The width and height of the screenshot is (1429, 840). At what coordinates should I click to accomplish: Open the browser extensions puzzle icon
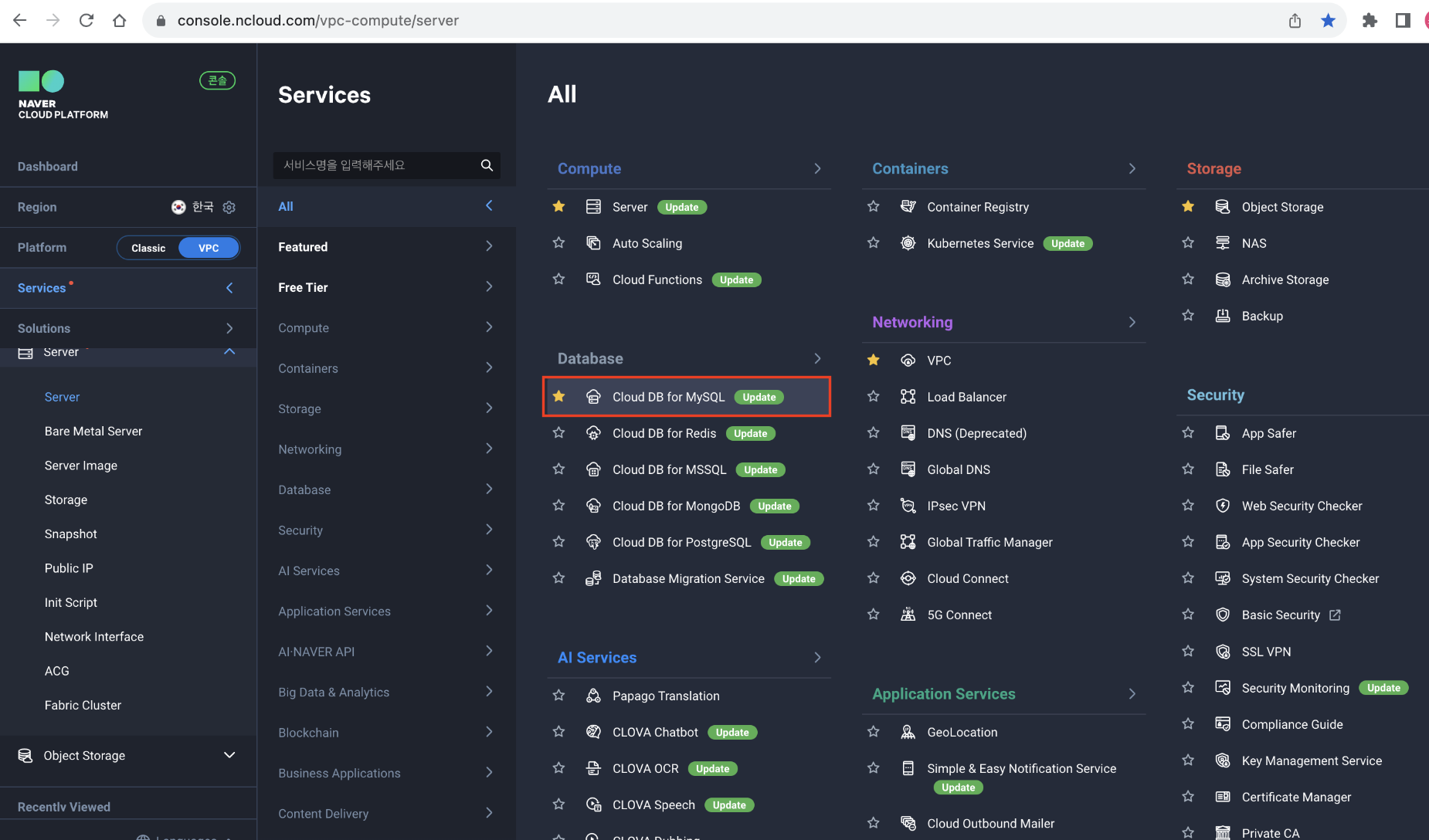[x=1370, y=21]
